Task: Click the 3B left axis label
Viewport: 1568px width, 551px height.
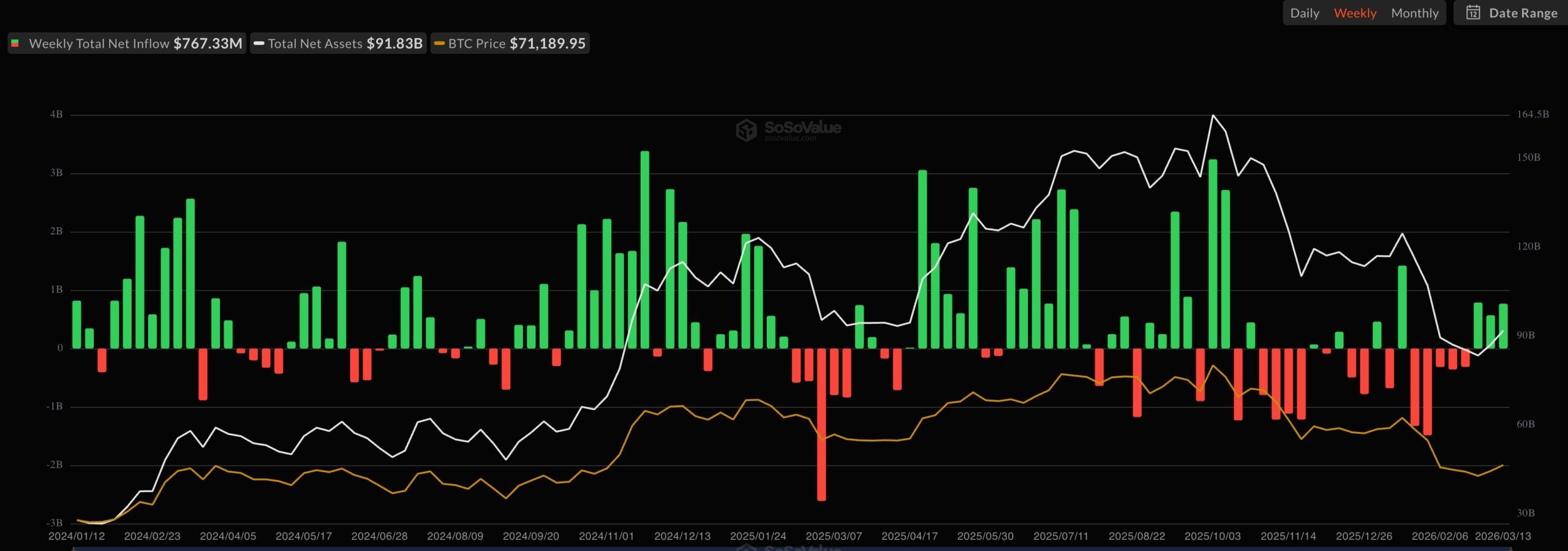Action: 56,173
